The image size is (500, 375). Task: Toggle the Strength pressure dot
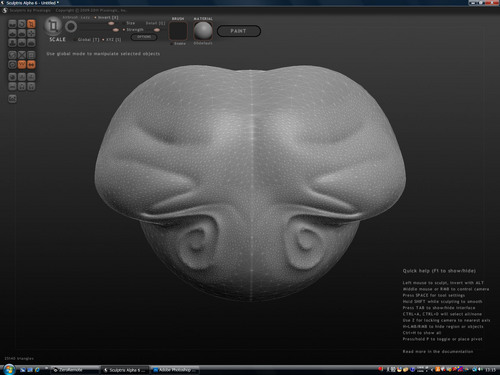[x=124, y=30]
